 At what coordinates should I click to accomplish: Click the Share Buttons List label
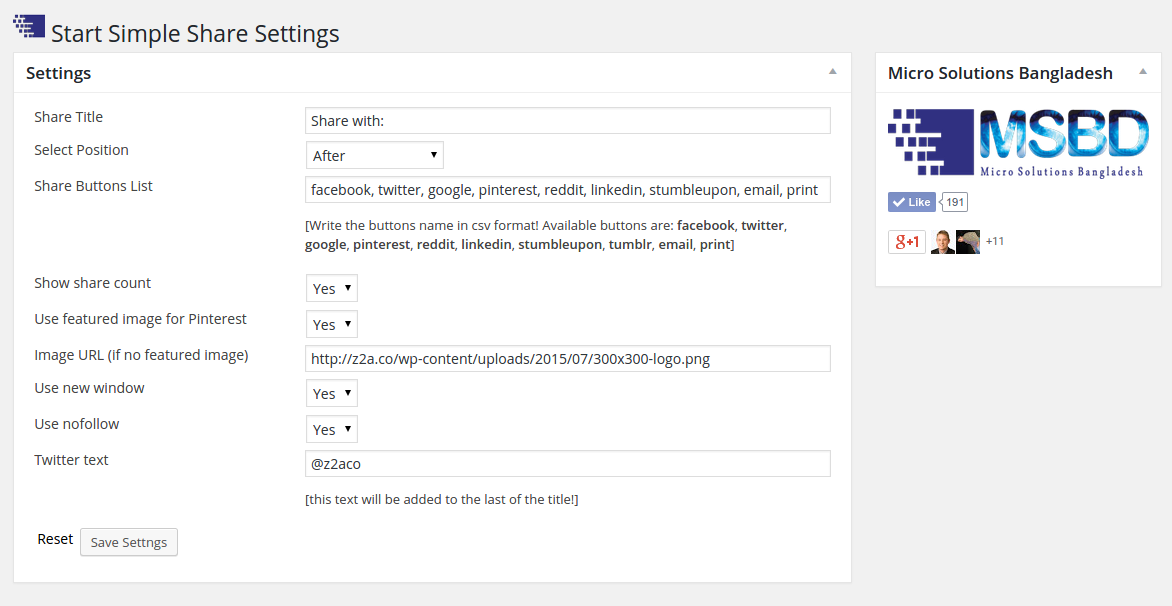coord(93,185)
